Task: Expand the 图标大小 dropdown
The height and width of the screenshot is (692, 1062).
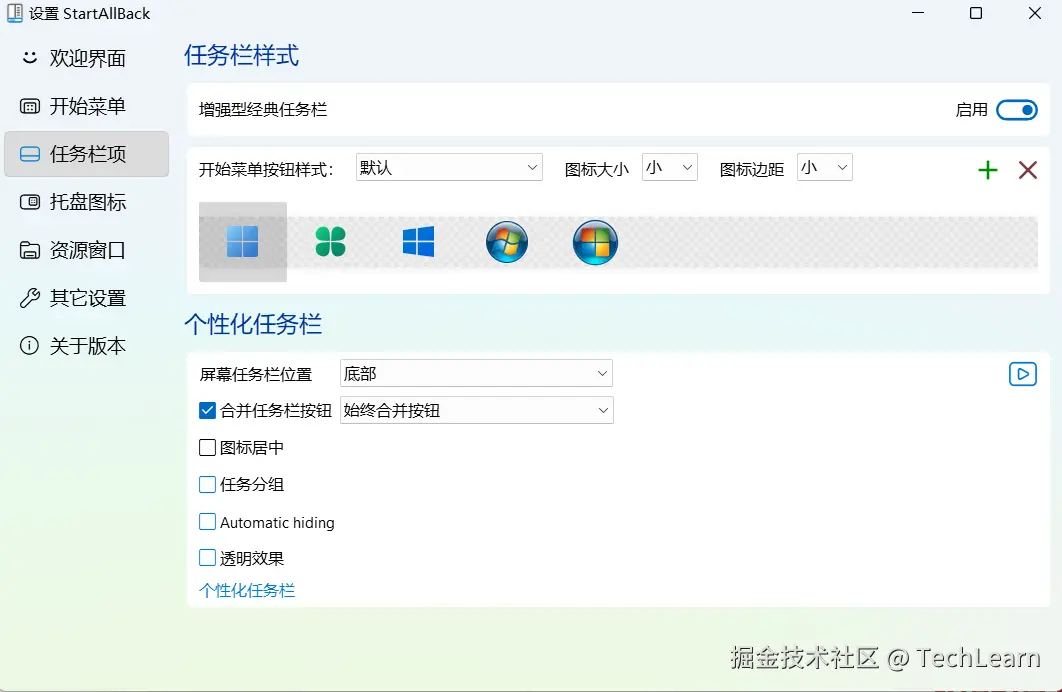Action: (x=670, y=167)
